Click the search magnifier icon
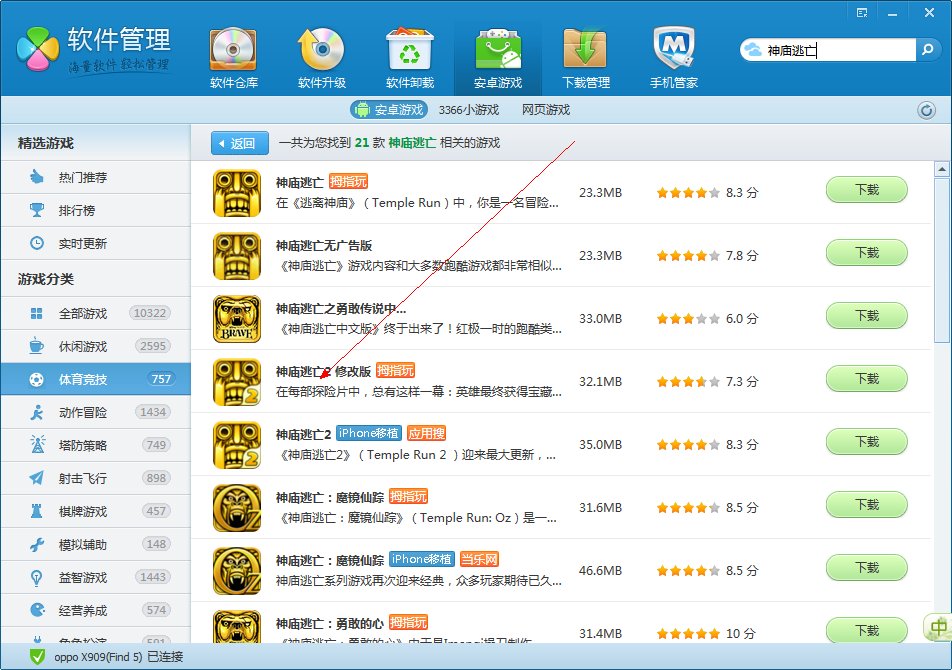 pyautogui.click(x=928, y=48)
